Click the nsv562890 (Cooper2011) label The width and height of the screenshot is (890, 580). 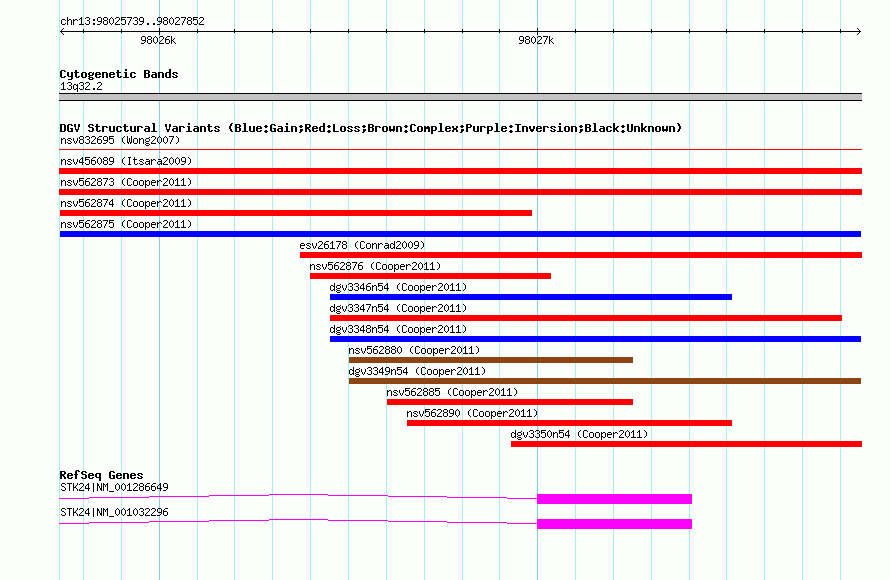point(472,413)
